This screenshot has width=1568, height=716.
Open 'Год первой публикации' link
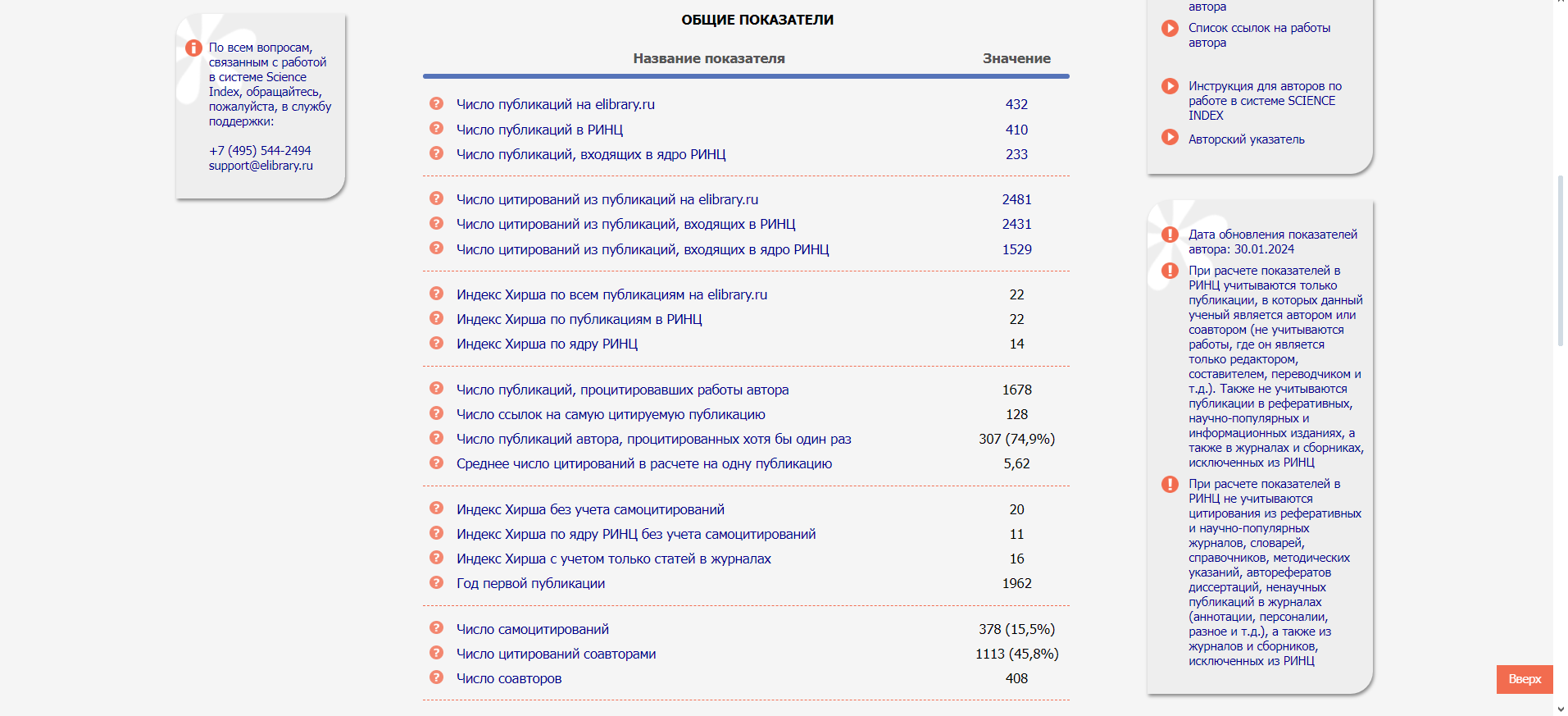pos(530,583)
